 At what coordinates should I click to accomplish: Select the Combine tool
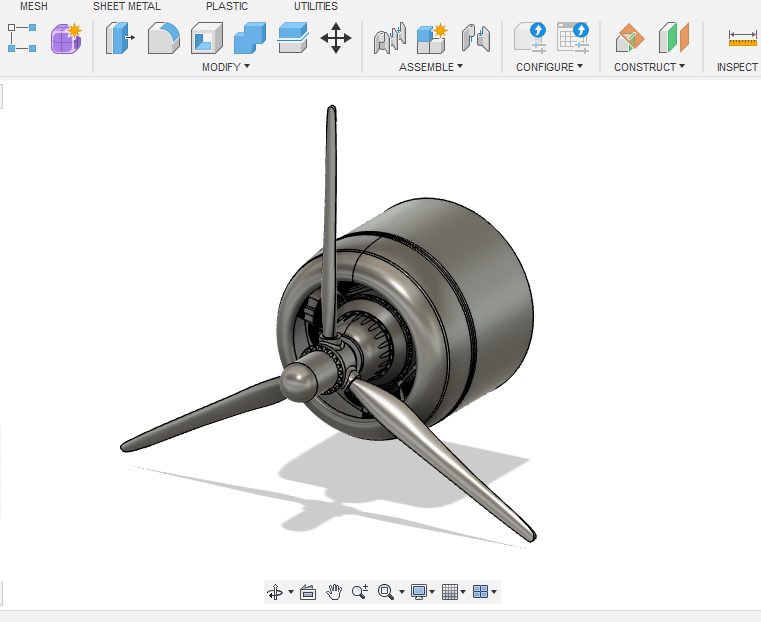click(x=250, y=38)
